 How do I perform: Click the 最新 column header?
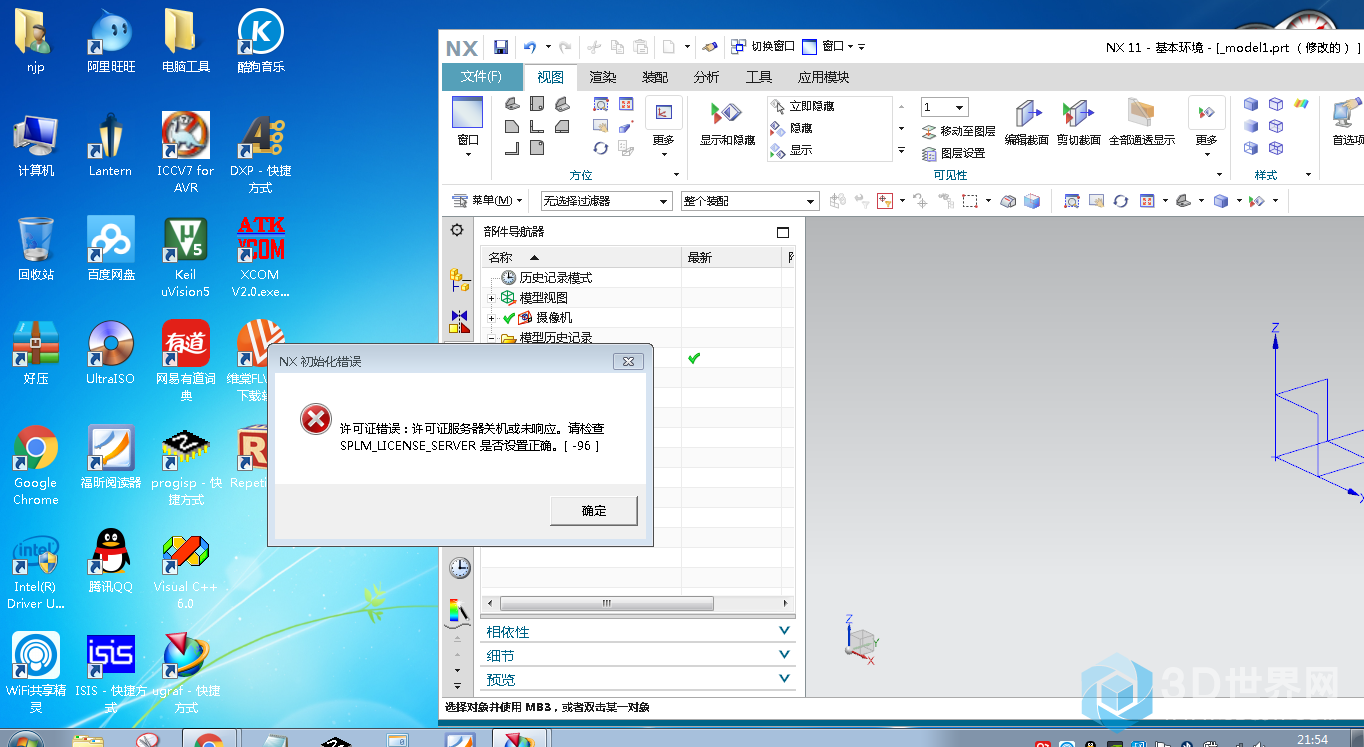[731, 258]
